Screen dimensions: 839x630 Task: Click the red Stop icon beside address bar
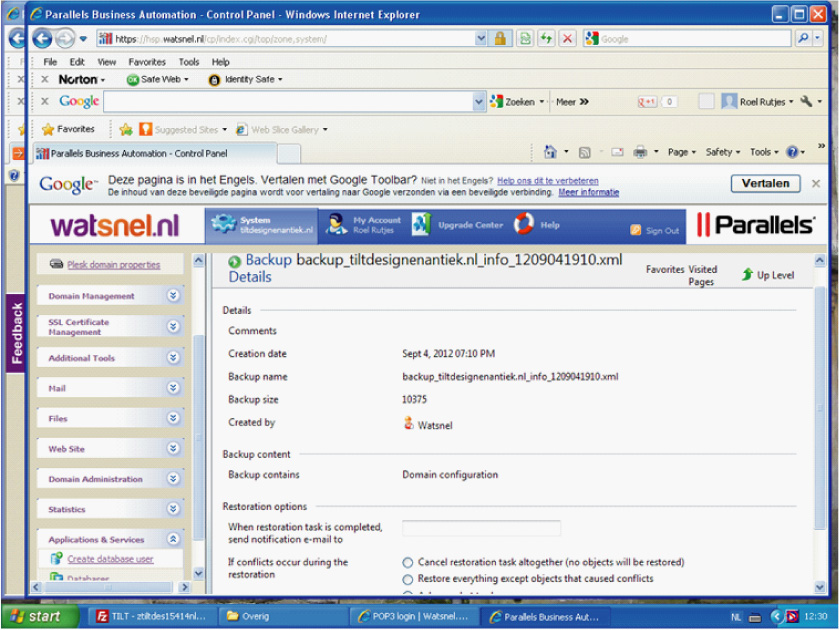[567, 39]
